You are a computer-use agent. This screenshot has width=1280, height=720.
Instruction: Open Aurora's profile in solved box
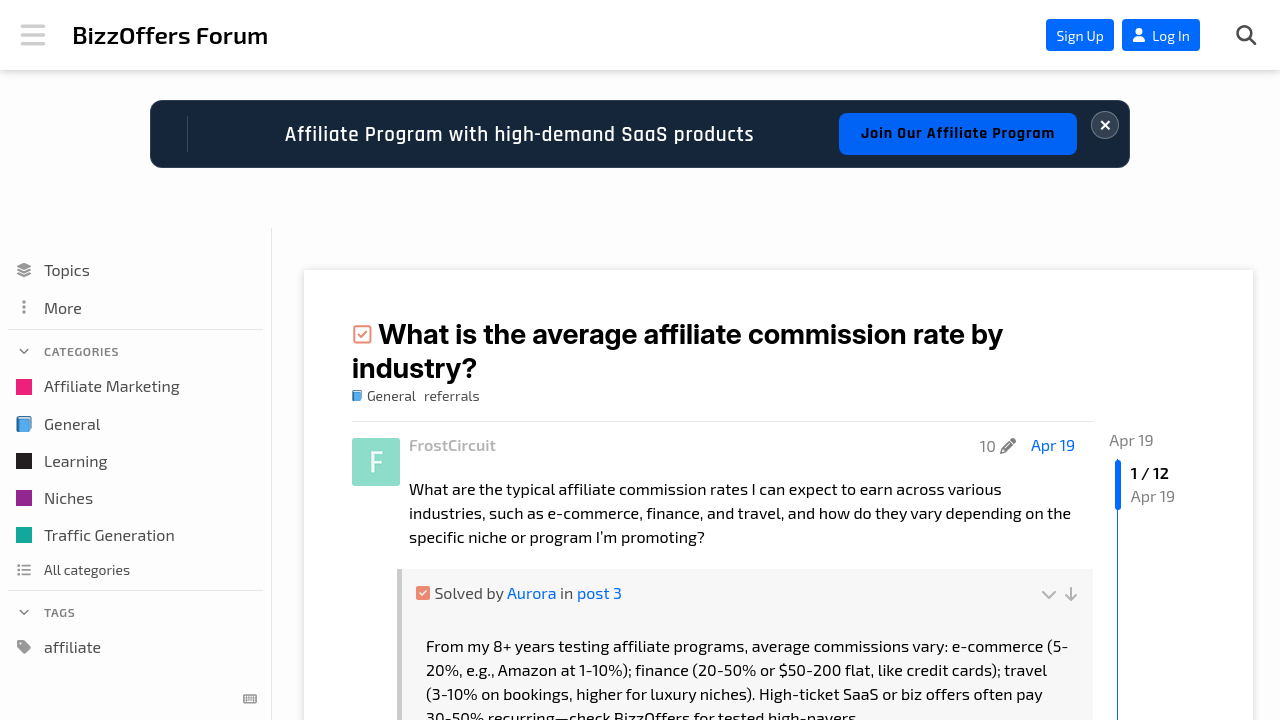(x=531, y=593)
